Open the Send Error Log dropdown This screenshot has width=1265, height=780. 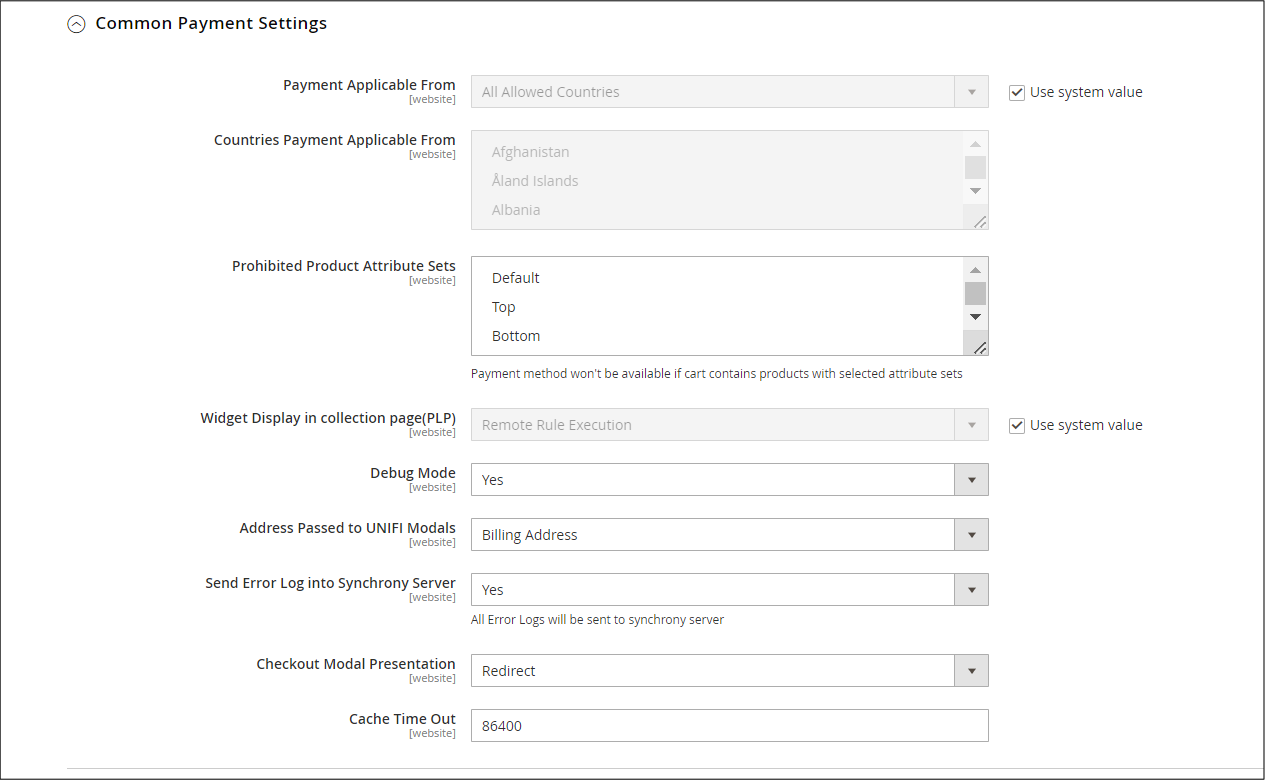point(970,589)
